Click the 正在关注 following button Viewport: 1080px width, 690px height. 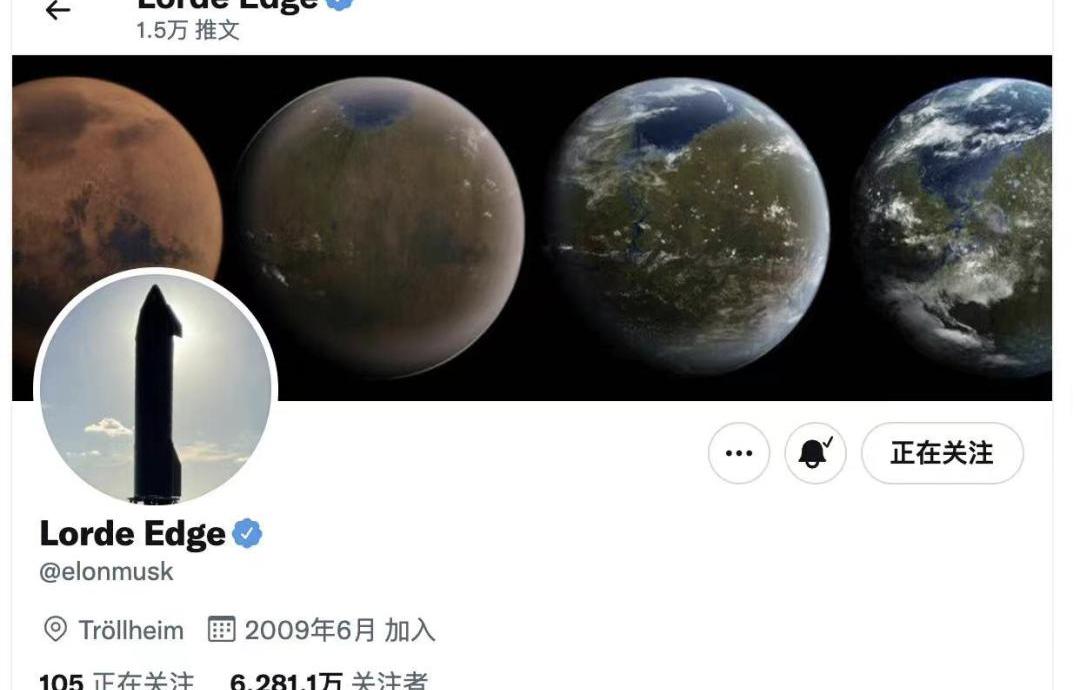[x=942, y=453]
